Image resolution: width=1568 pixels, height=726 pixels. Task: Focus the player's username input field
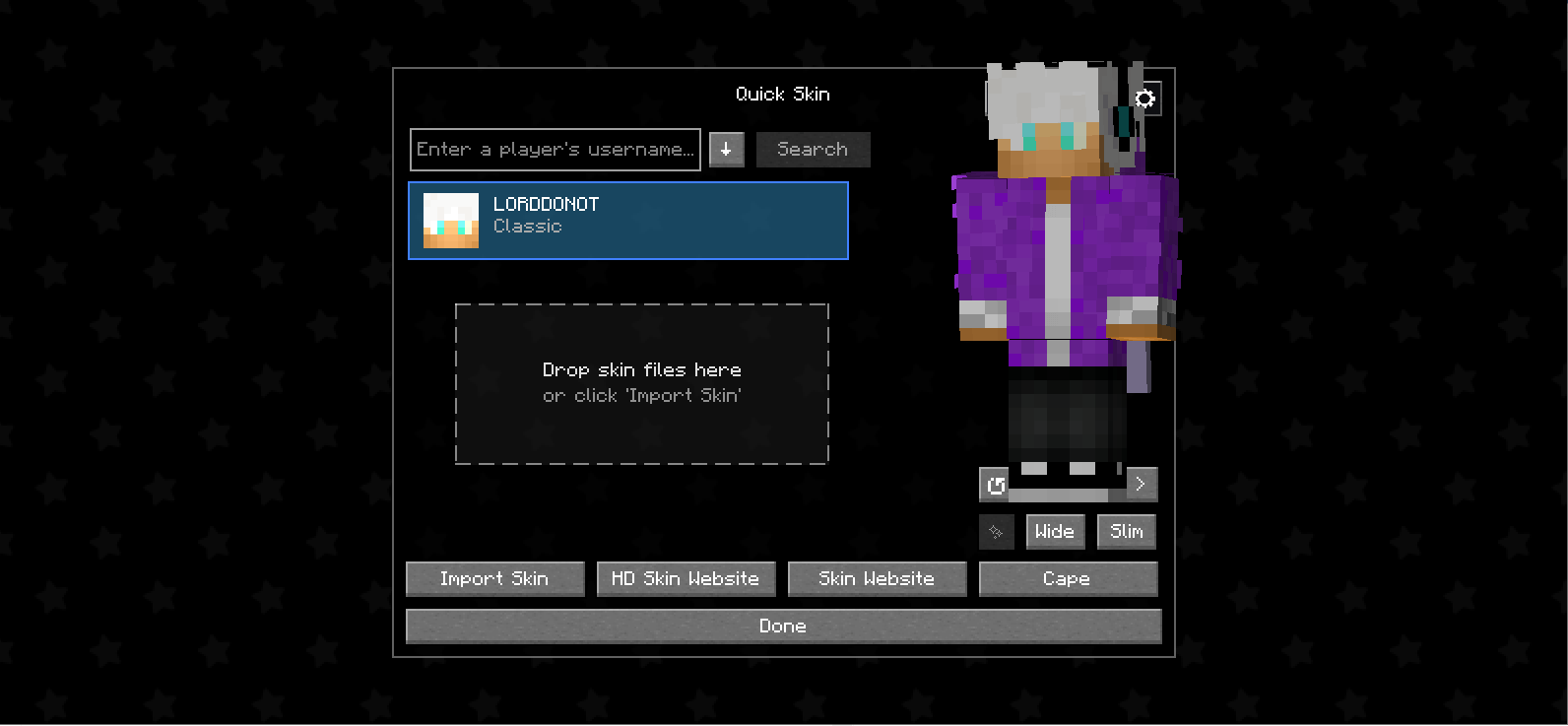[x=555, y=150]
